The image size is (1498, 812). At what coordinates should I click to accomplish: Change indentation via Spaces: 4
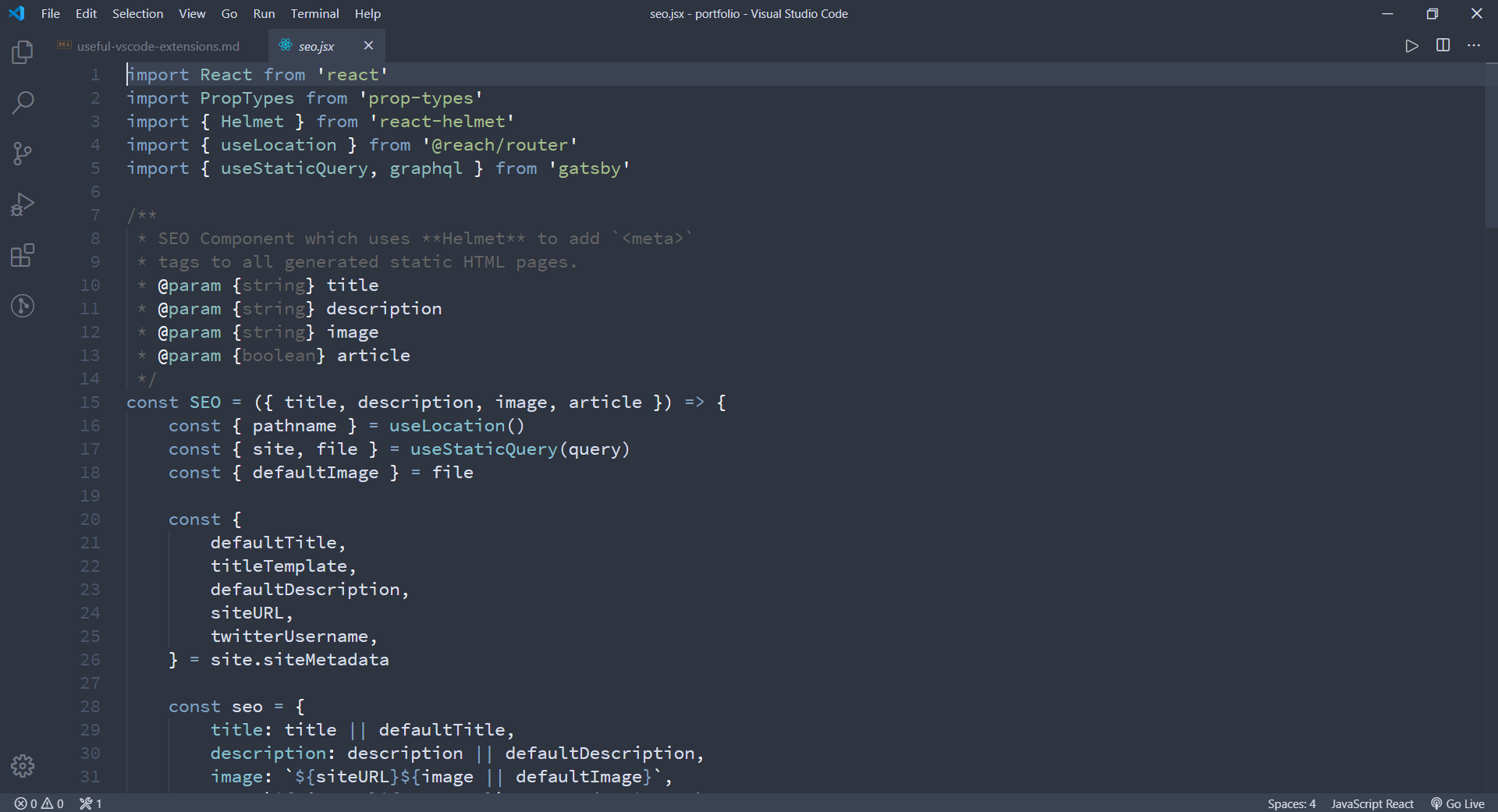tap(1291, 803)
